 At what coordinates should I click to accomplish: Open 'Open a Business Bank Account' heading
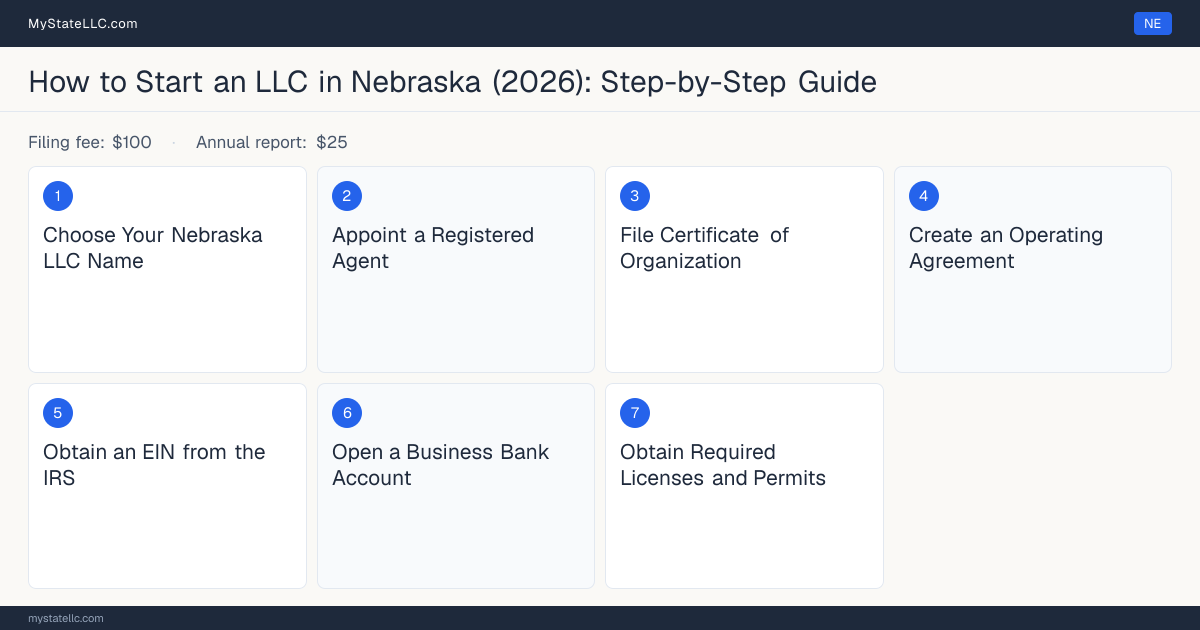point(441,465)
